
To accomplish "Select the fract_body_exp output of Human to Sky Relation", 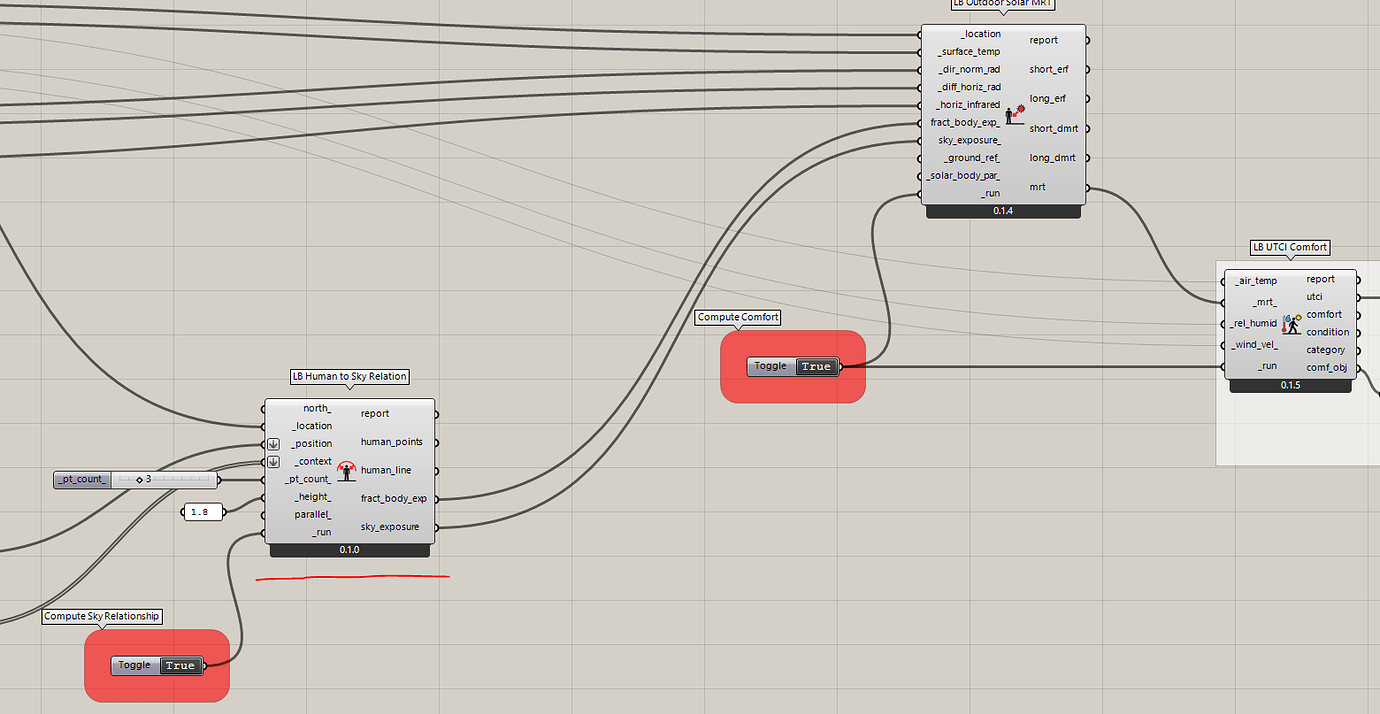I will point(393,498).
